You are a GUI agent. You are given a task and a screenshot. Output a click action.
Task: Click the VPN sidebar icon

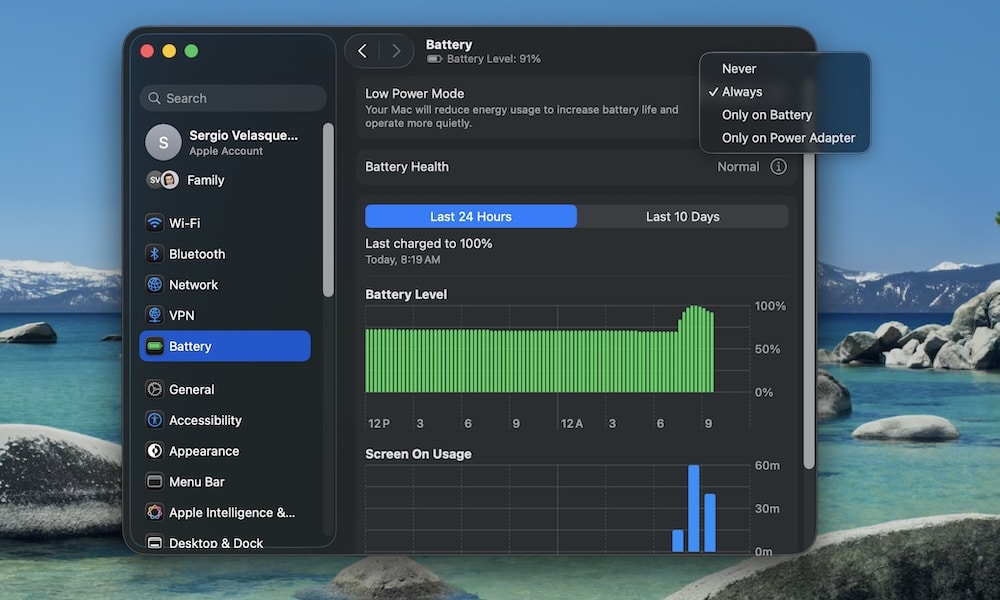coord(155,315)
